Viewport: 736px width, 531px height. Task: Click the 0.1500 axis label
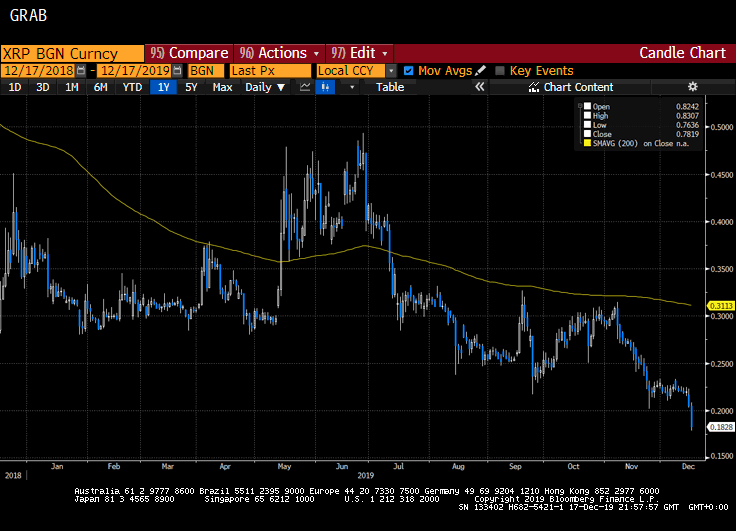click(721, 456)
